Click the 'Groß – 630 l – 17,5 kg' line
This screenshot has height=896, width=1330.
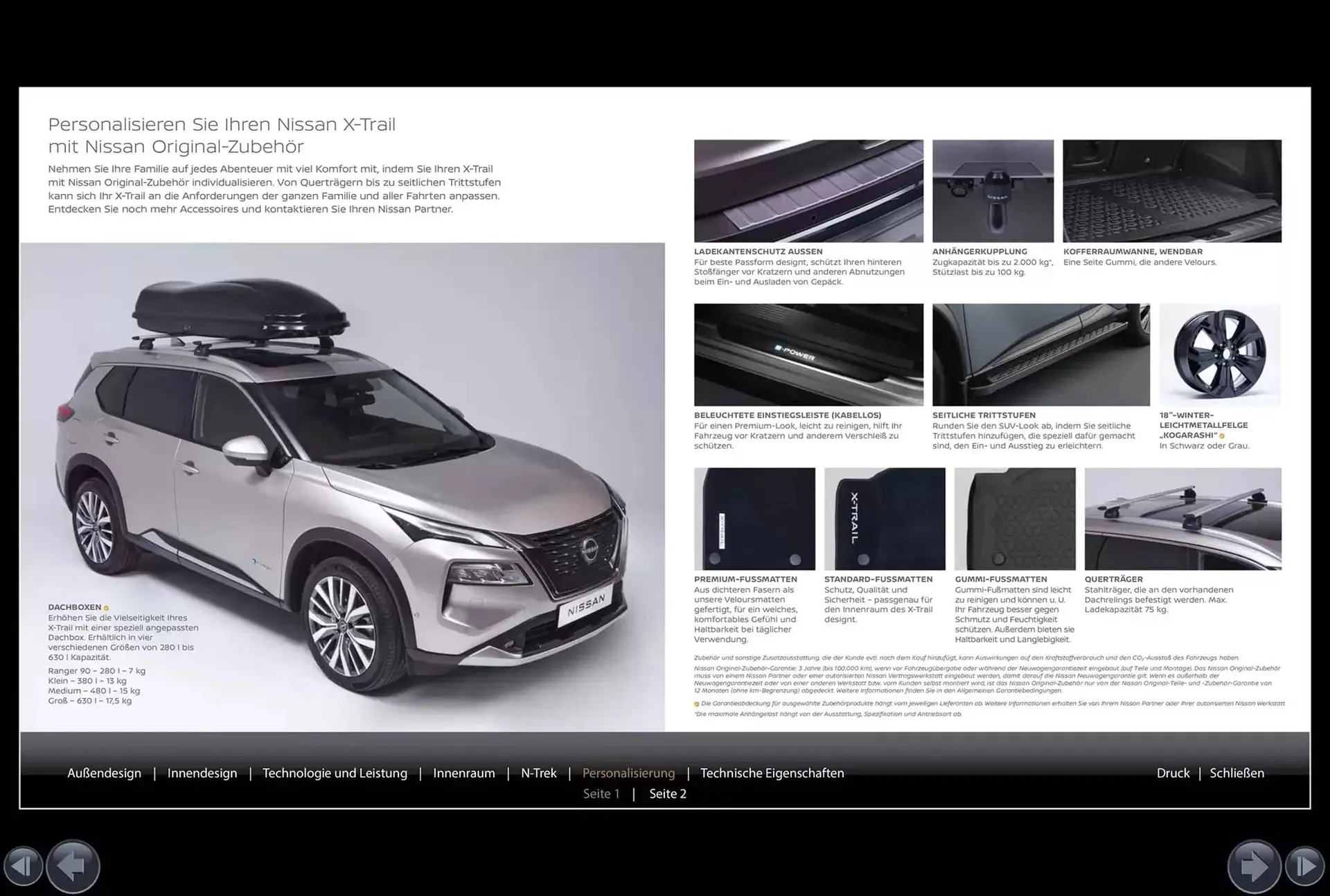[90, 701]
